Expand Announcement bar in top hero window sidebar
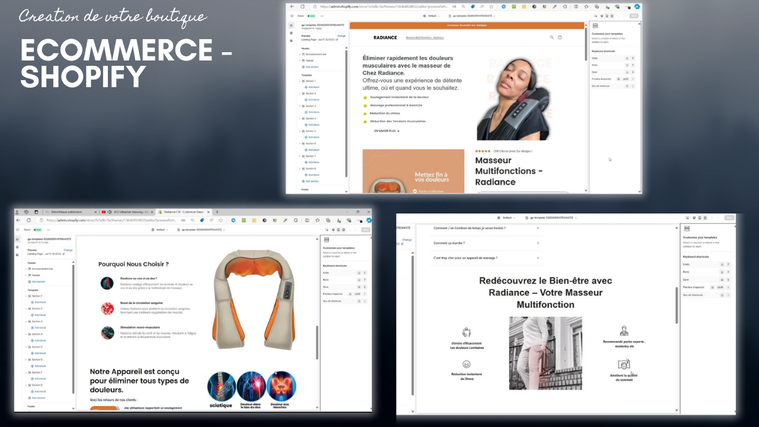The image size is (759, 427). (x=300, y=54)
